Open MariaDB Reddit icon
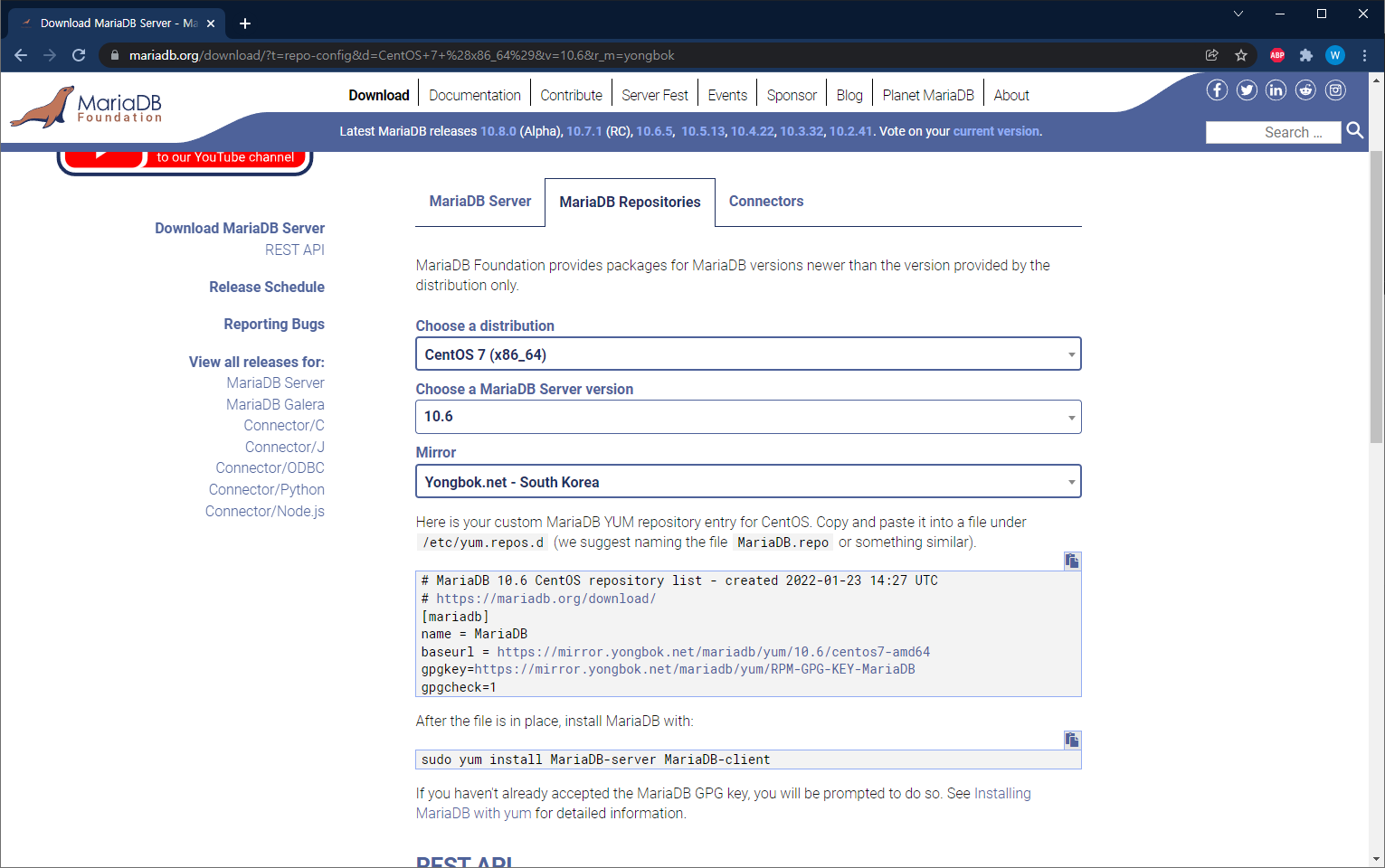Image resolution: width=1385 pixels, height=868 pixels. [x=1305, y=90]
